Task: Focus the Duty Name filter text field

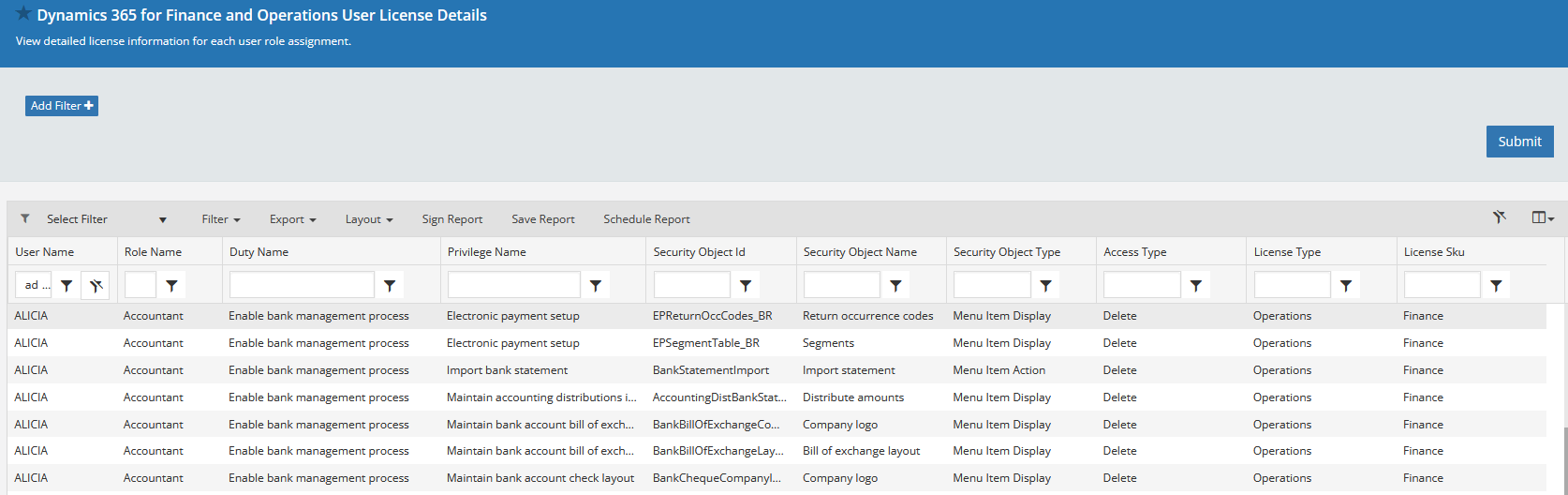Action: click(x=302, y=285)
